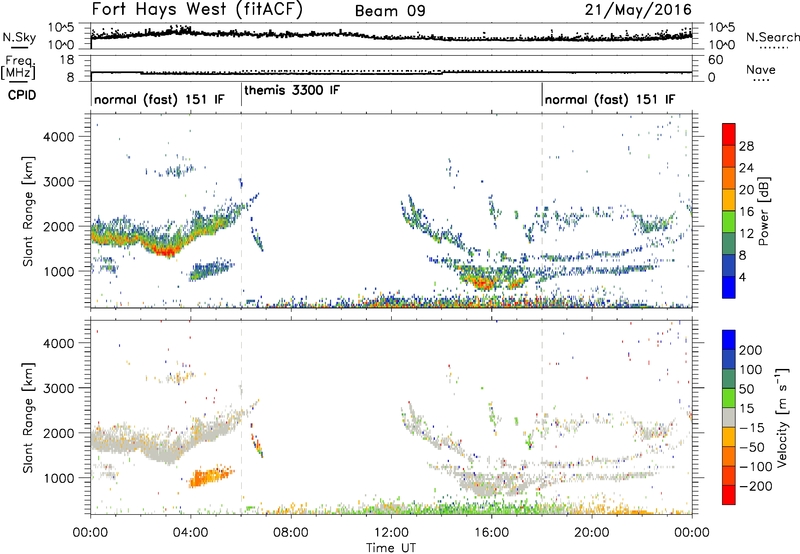
Task: Click the 'Slant Range [km]' label of the velocity panel
Action: [28, 417]
